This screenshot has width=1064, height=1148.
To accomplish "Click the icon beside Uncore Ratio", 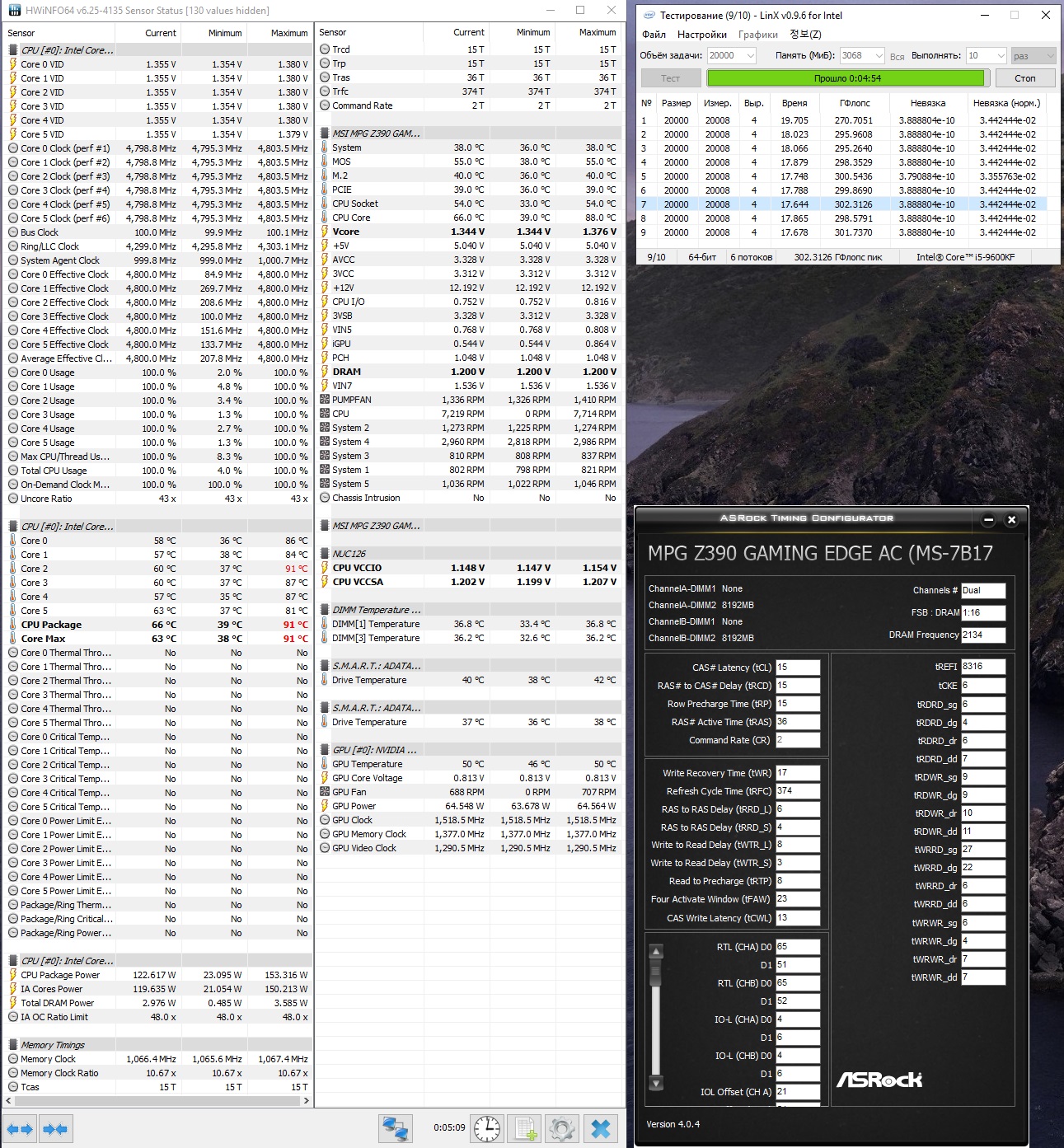I will [x=13, y=499].
